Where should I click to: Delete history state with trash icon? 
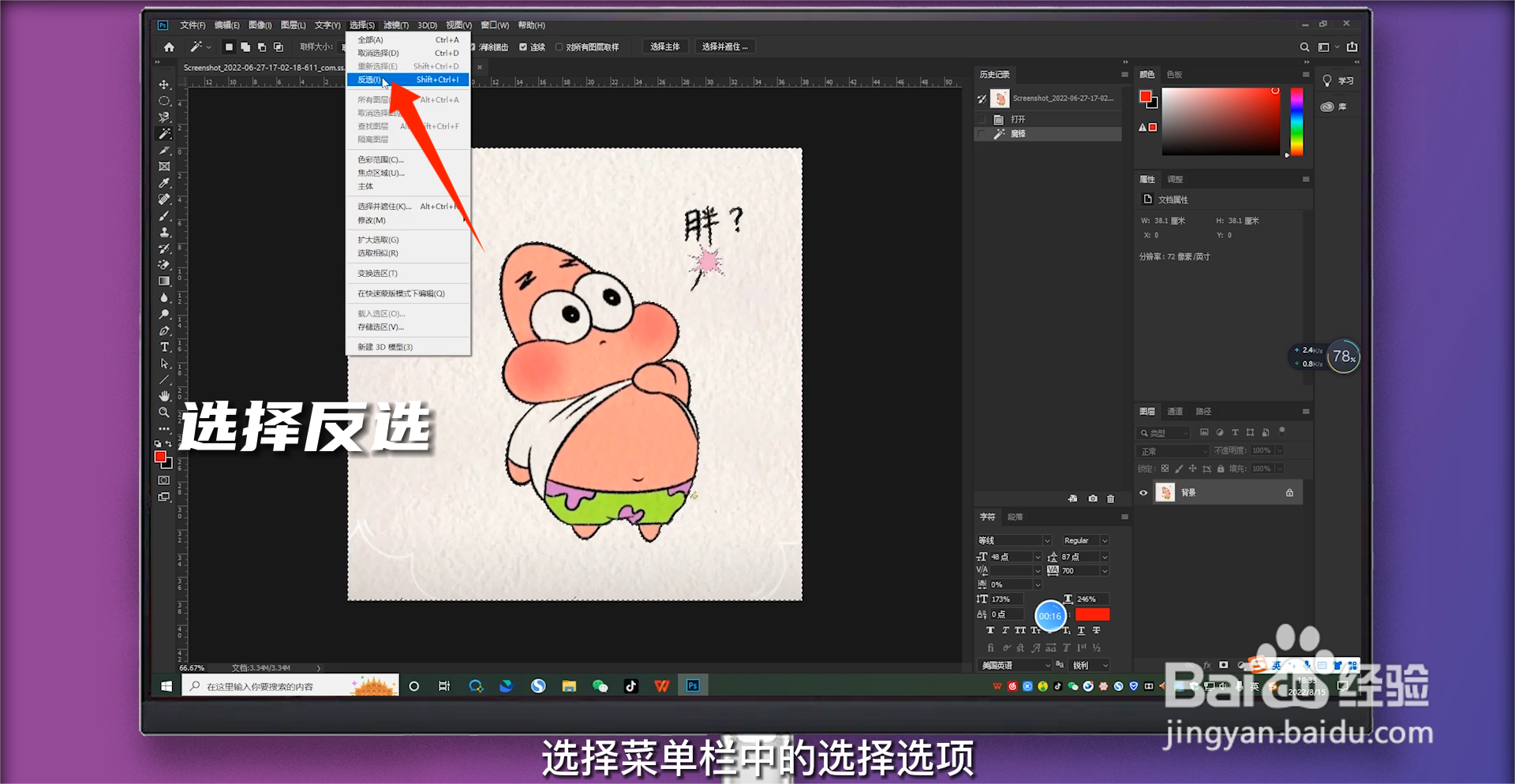1111,498
